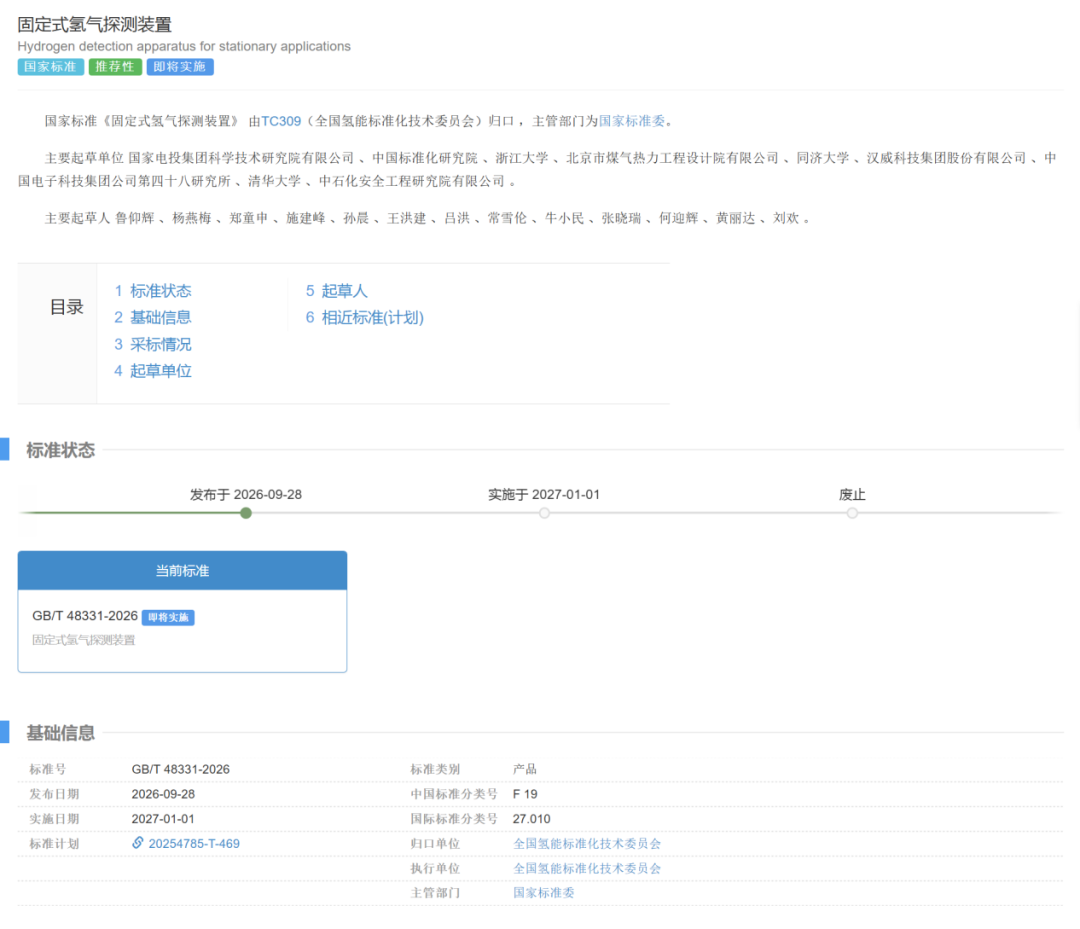Click the 废止 timeline node
Viewport: 1080px width, 929px height.
[x=852, y=513]
